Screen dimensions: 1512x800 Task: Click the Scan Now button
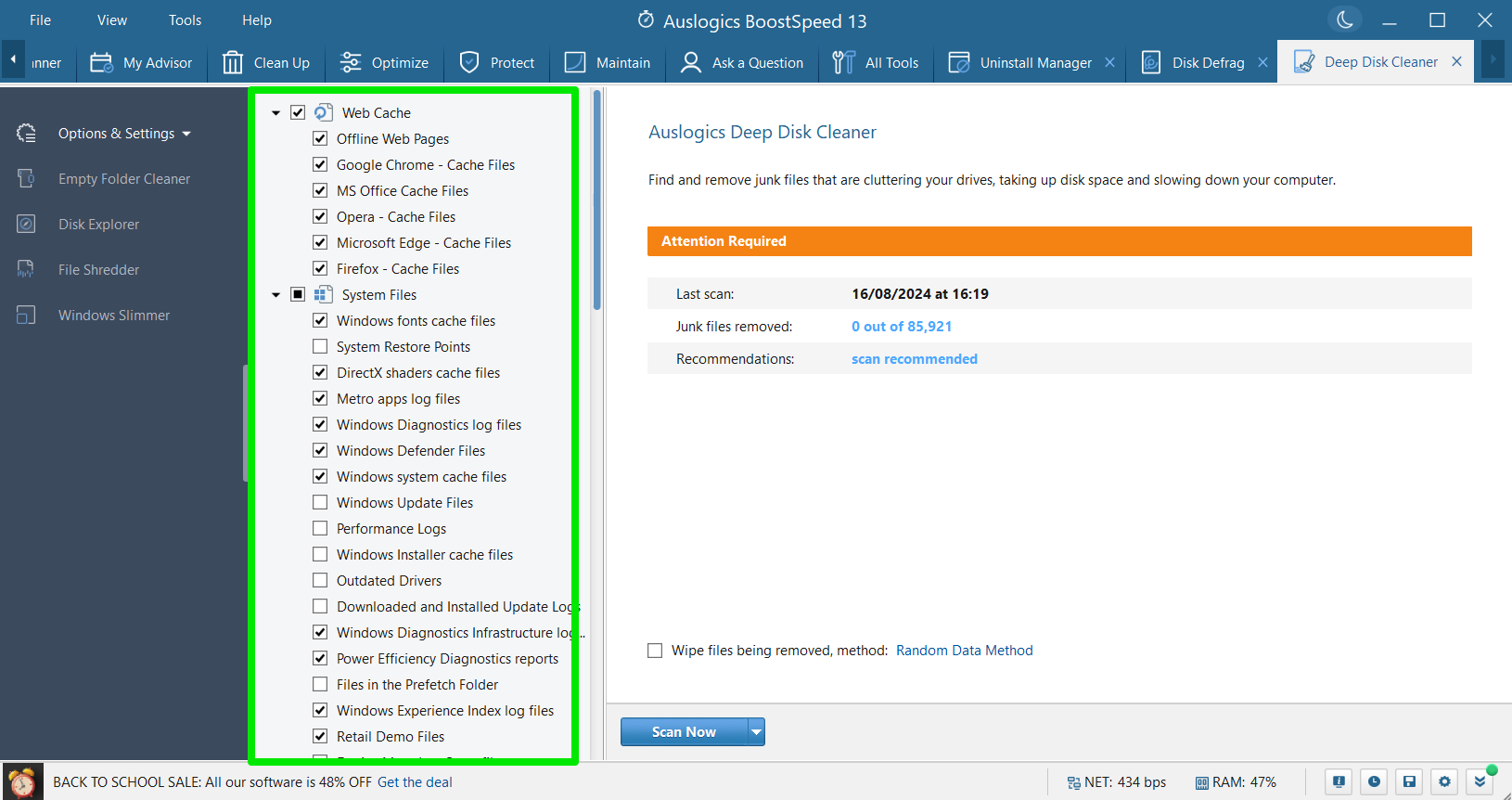pyautogui.click(x=684, y=731)
